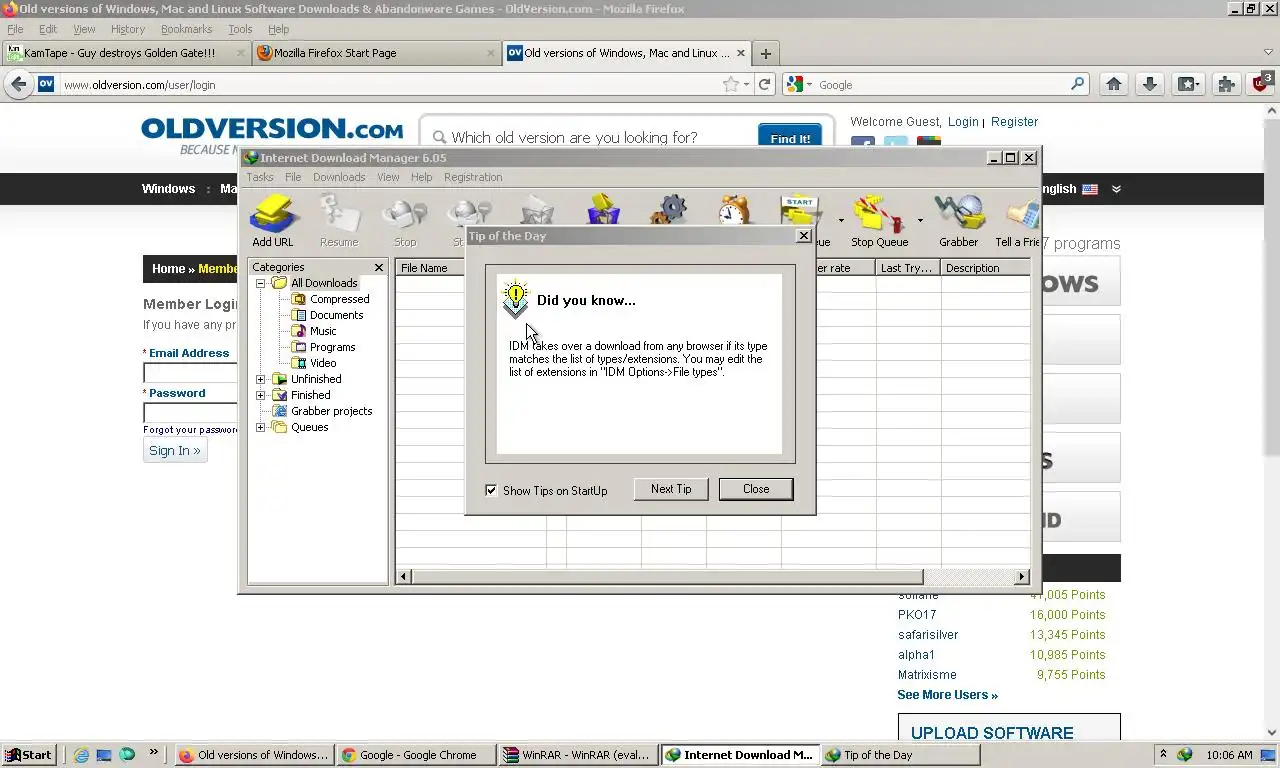
Task: Click the IDM tray icon in system tray
Action: [x=1185, y=755]
